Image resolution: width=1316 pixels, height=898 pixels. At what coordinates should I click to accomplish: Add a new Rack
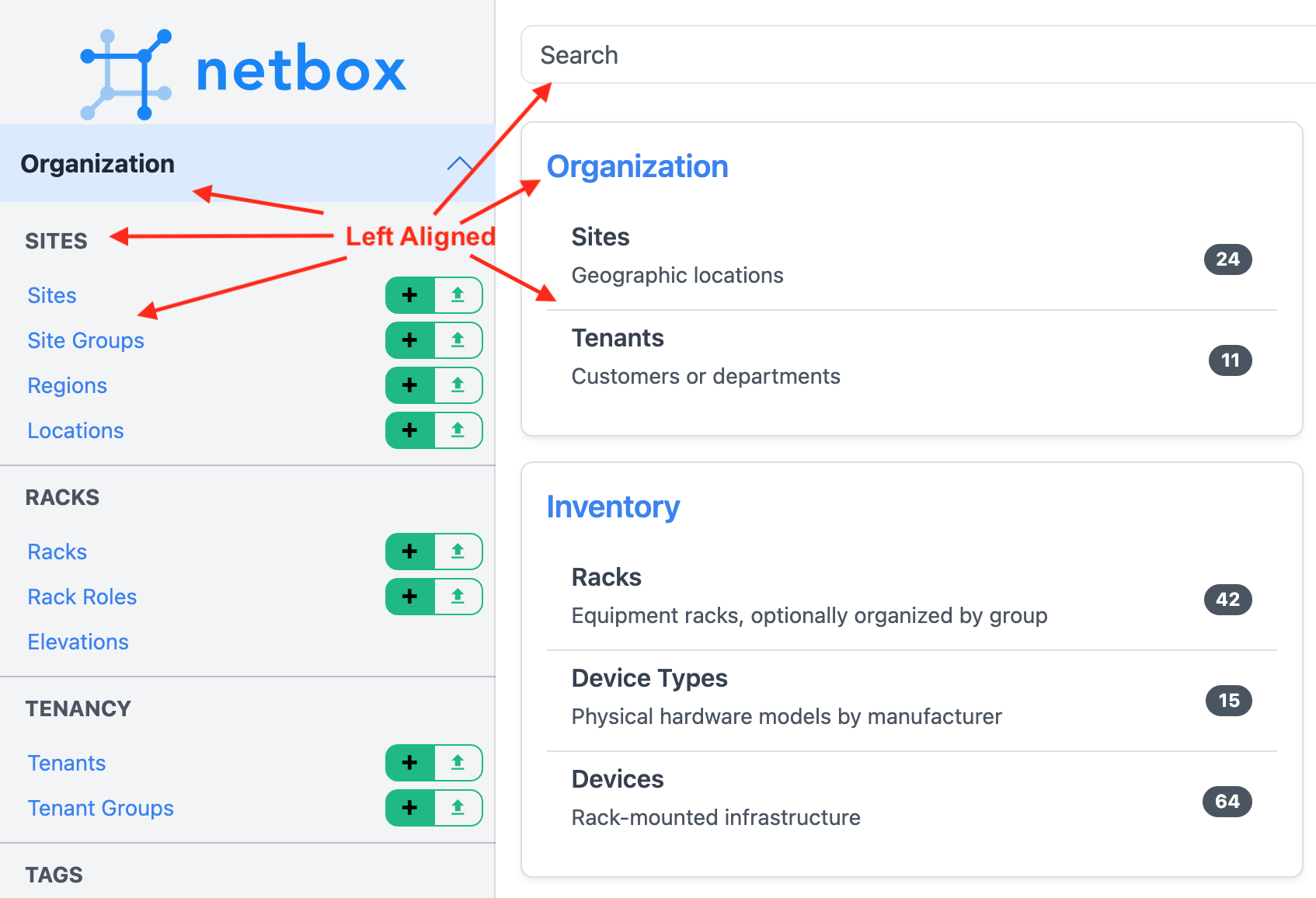point(410,552)
